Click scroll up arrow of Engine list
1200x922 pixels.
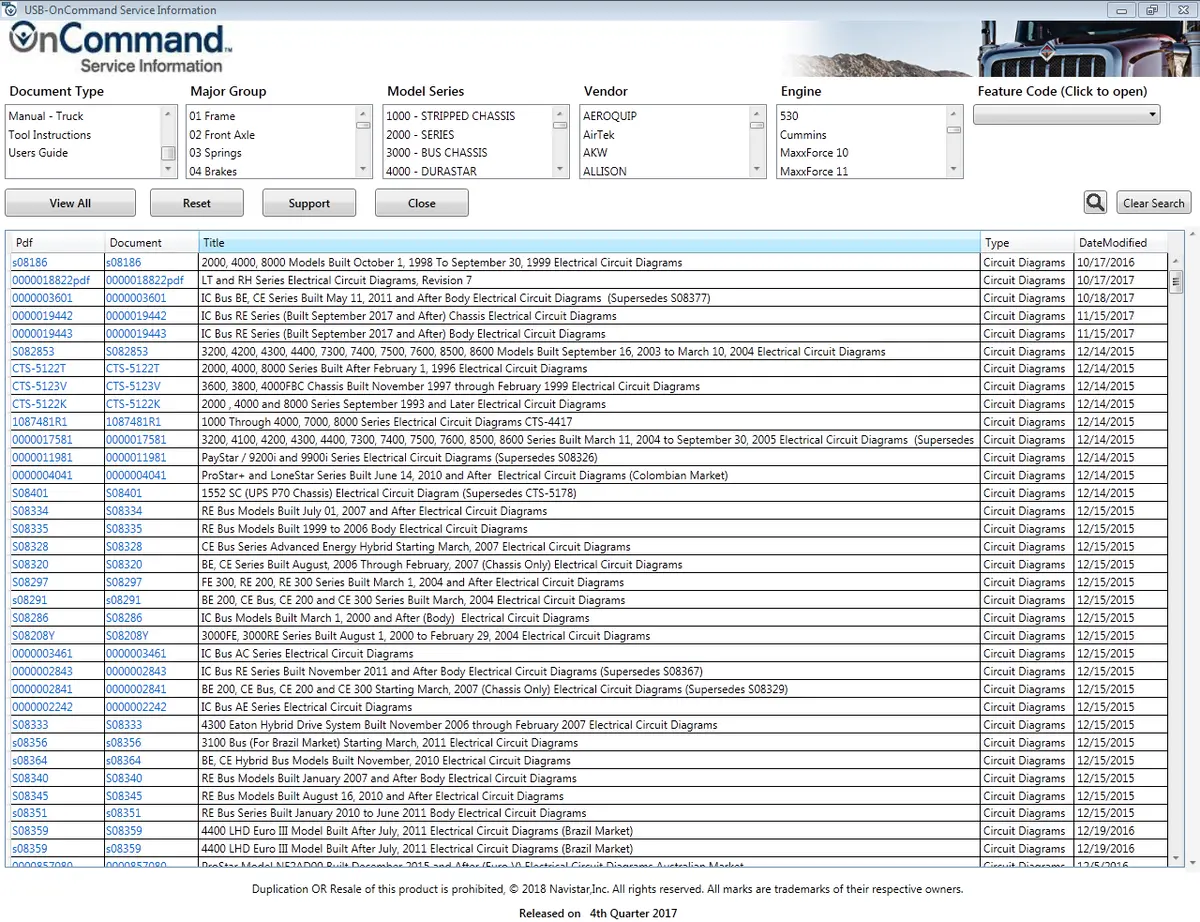[955, 114]
